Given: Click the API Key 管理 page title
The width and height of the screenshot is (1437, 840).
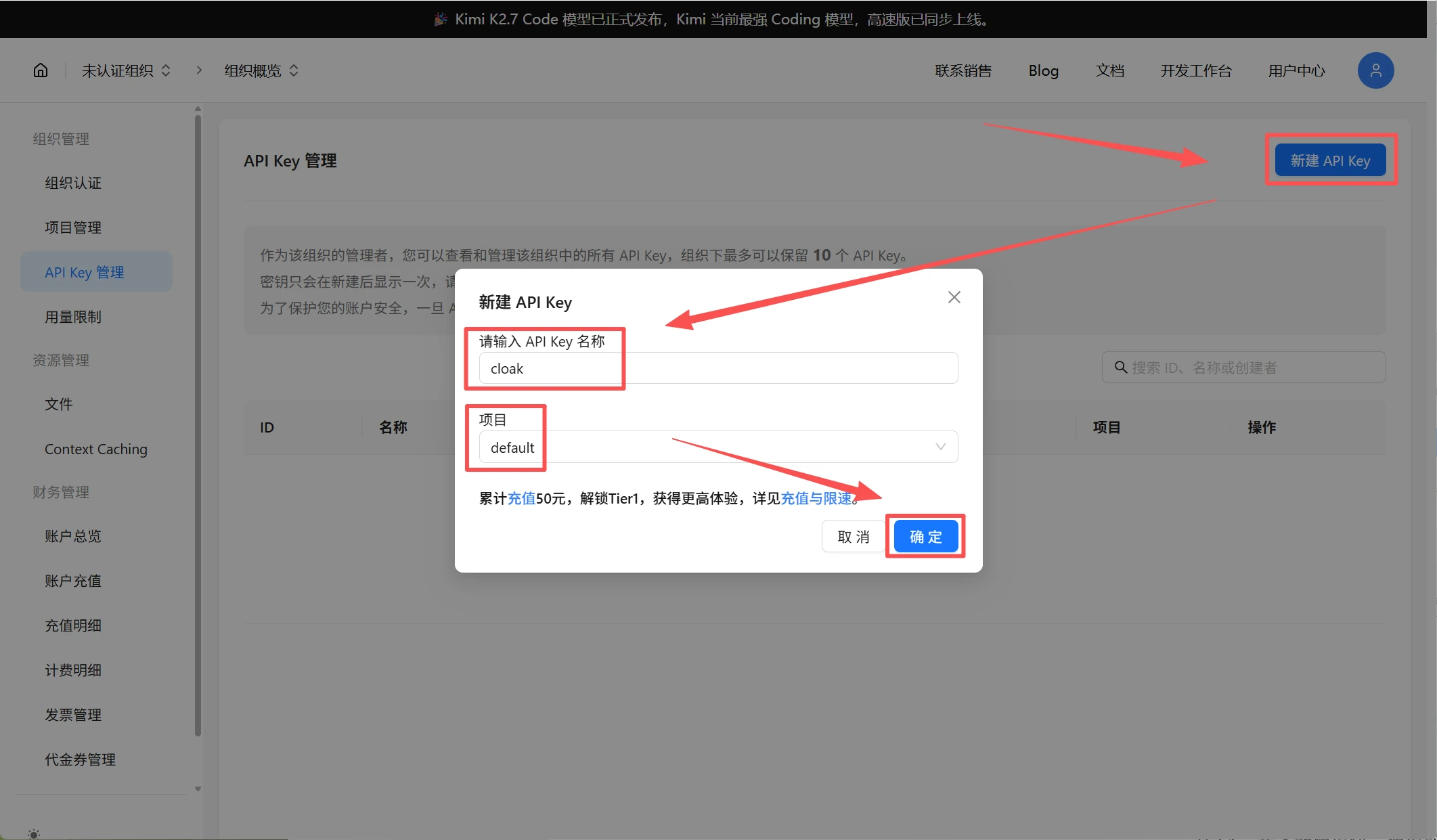Looking at the screenshot, I should point(290,161).
